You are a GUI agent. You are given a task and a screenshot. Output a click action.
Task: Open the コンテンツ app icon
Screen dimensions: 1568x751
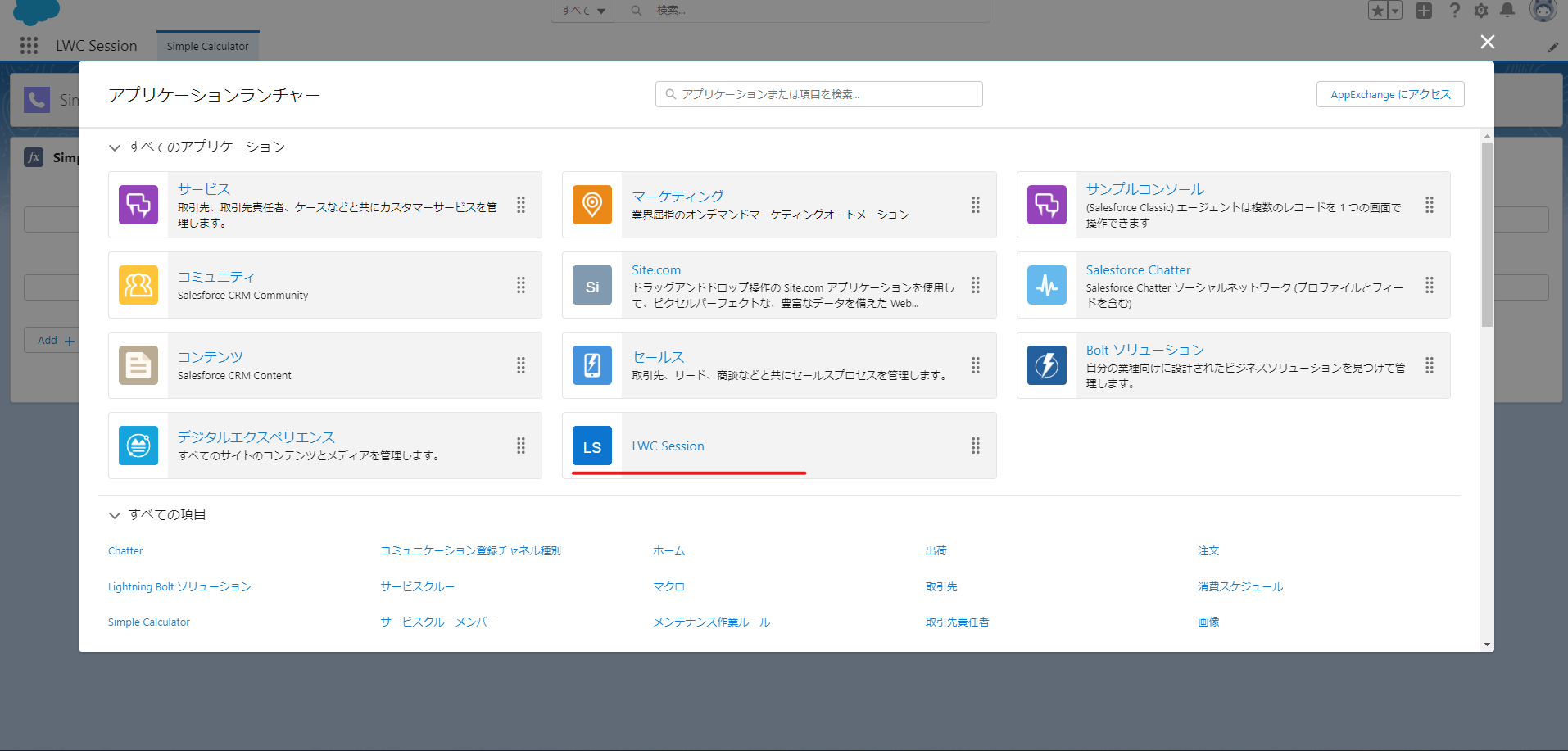(x=138, y=365)
